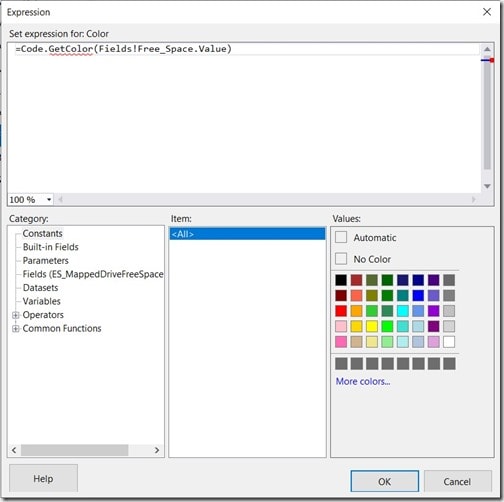
Task: Expand the Common Functions tree node
Action: (15, 329)
